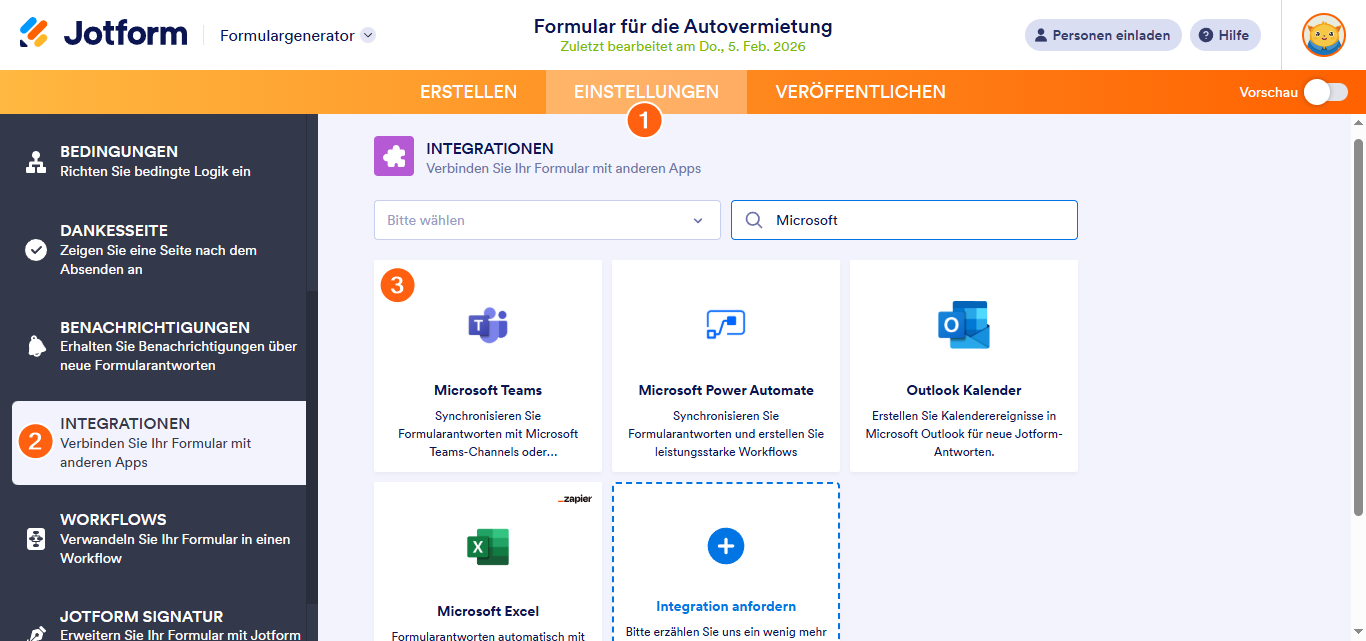Open the Formulargenerator dropdown
Screen dimensions: 1366x641
coord(295,33)
